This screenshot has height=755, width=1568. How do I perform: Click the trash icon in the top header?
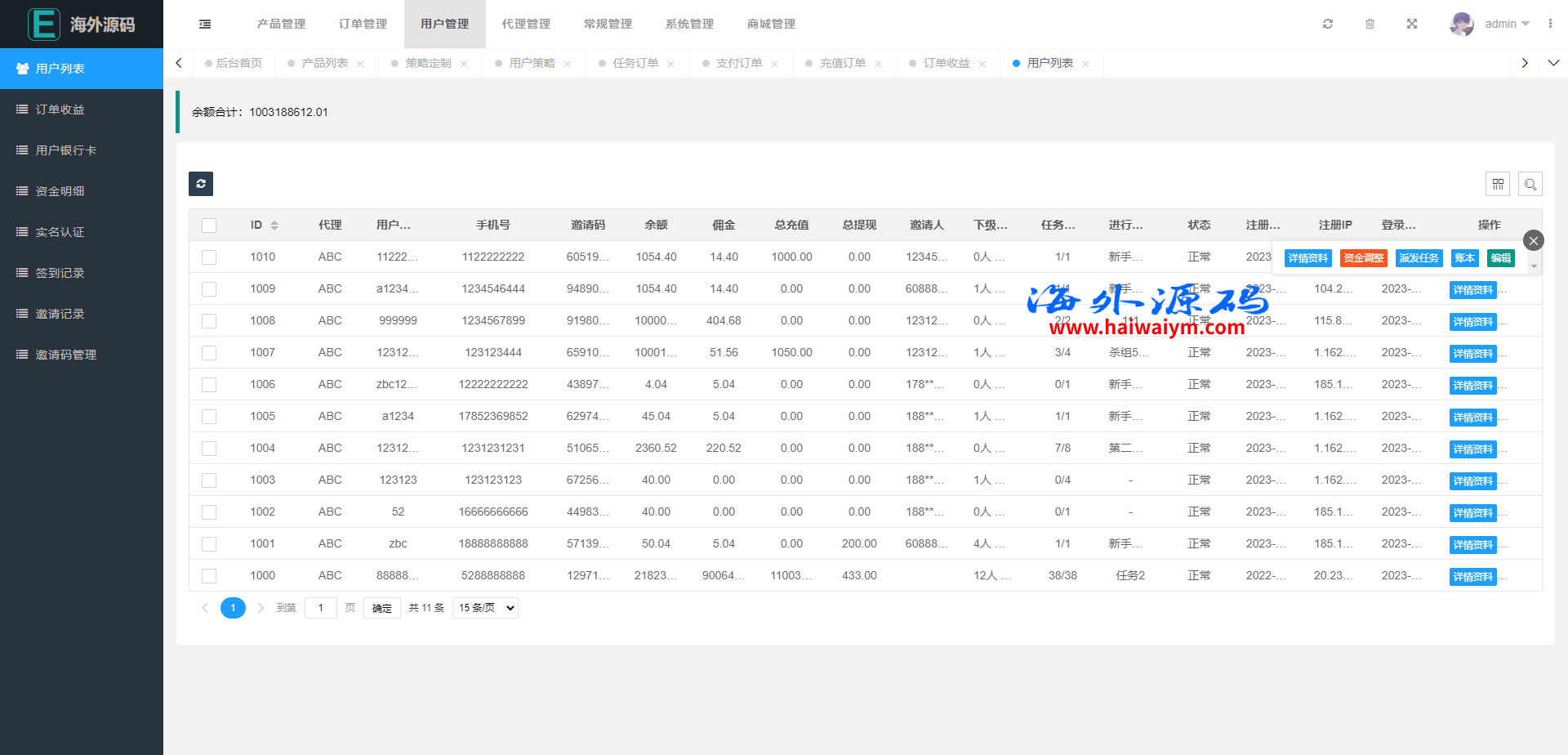[x=1370, y=25]
